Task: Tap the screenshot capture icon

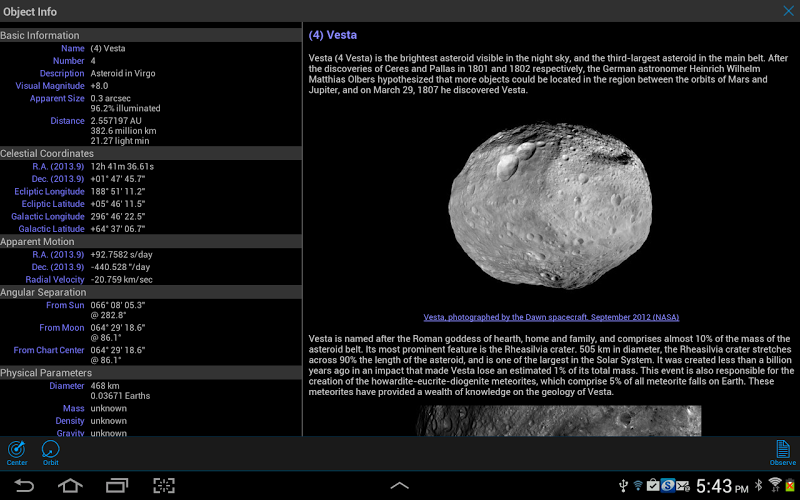Action: click(163, 486)
